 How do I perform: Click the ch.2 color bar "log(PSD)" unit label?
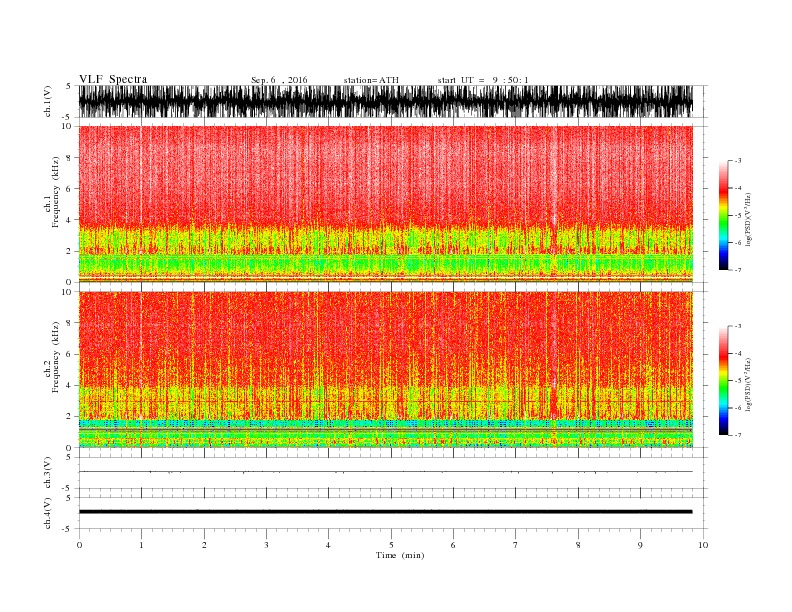pyautogui.click(x=748, y=384)
